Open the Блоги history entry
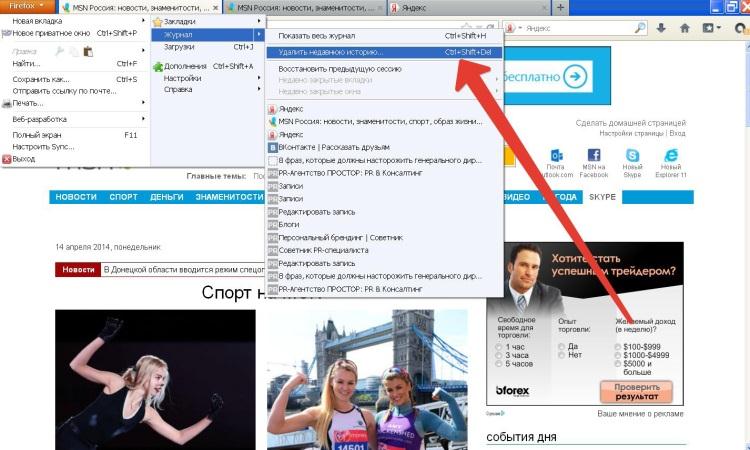Viewport: 750px width, 450px height. point(384,225)
